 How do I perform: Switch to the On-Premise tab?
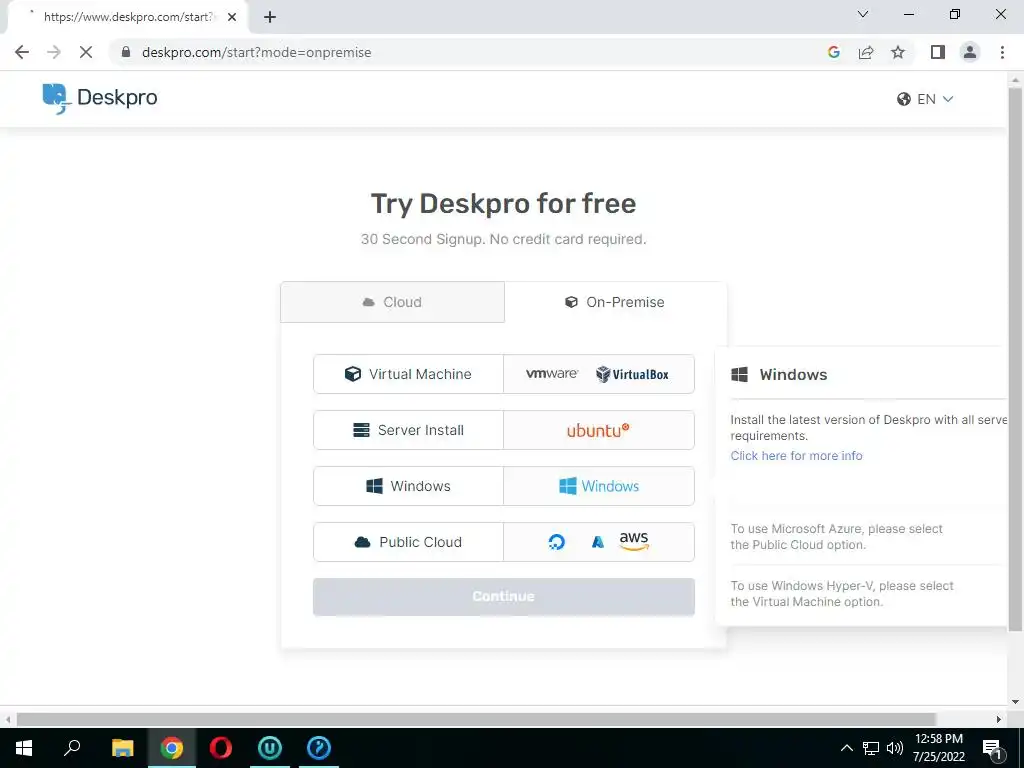point(615,302)
